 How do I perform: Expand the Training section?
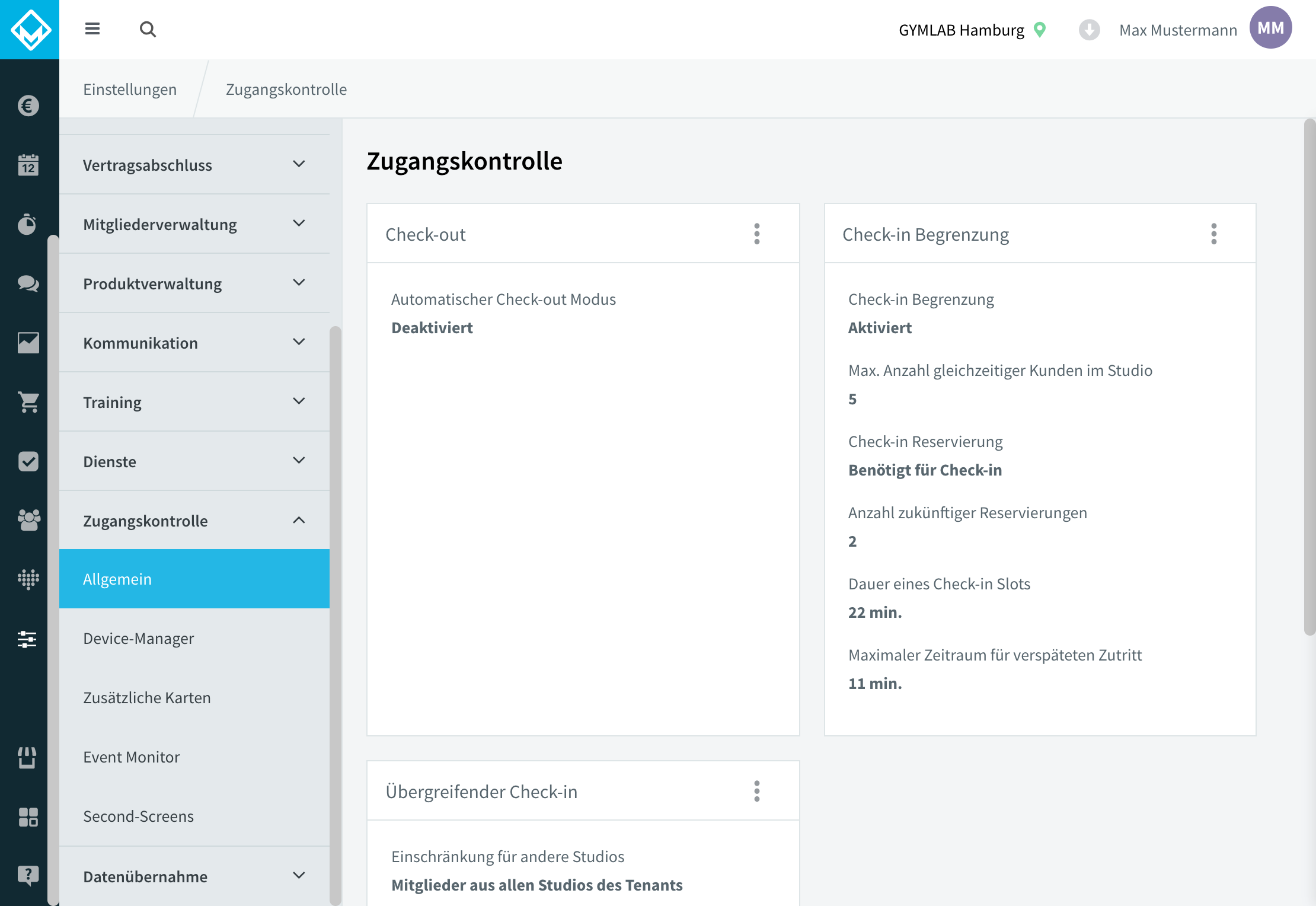point(194,402)
